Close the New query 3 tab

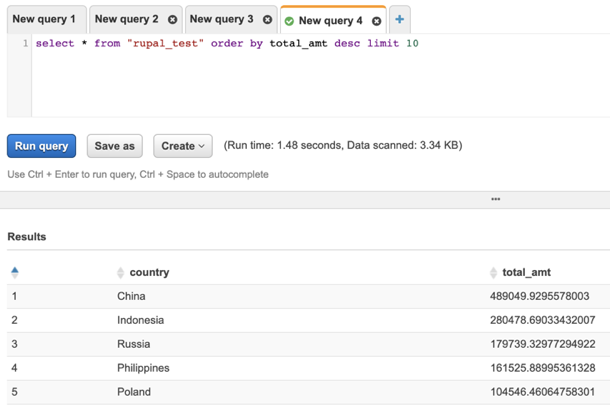pos(267,19)
